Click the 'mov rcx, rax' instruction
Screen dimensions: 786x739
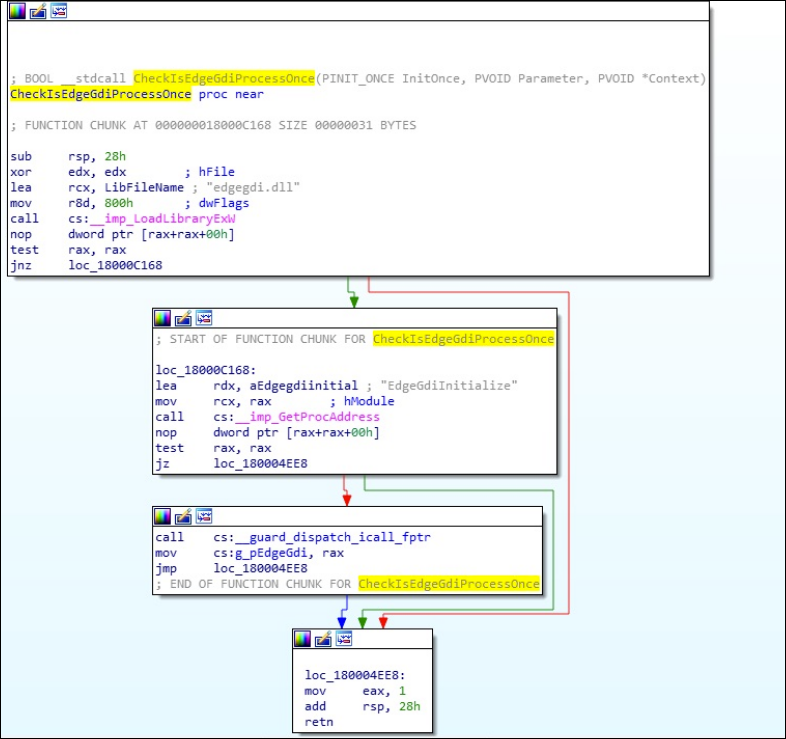pos(213,401)
